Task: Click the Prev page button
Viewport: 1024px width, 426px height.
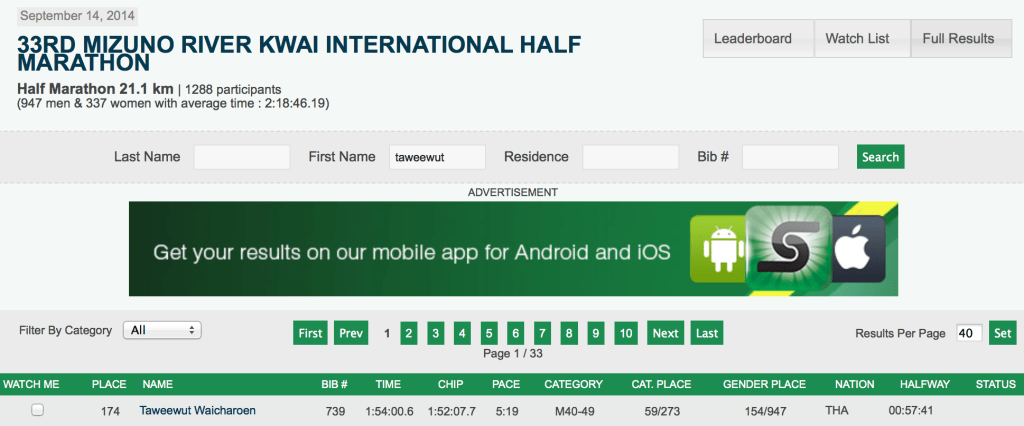Action: (350, 333)
